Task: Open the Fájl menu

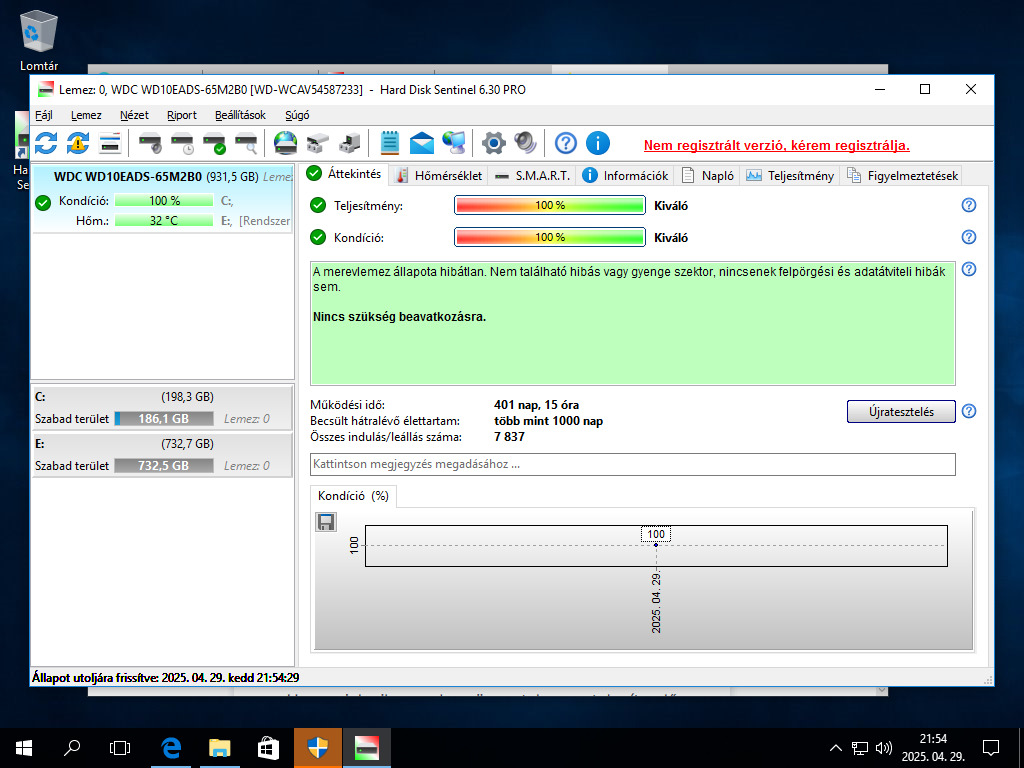Action: [44, 115]
